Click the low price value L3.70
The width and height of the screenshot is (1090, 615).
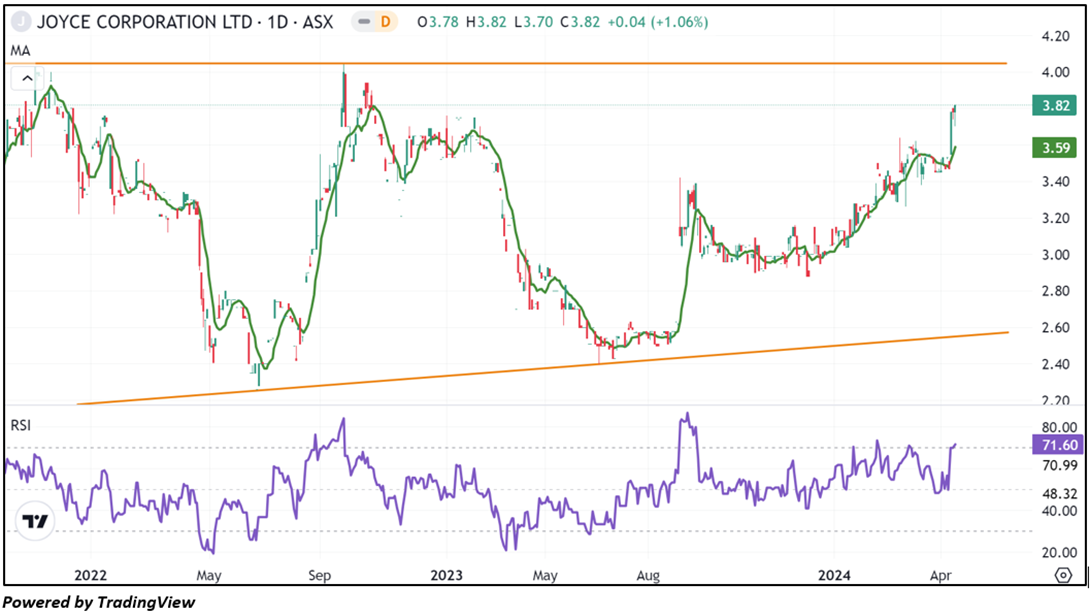click(x=533, y=22)
